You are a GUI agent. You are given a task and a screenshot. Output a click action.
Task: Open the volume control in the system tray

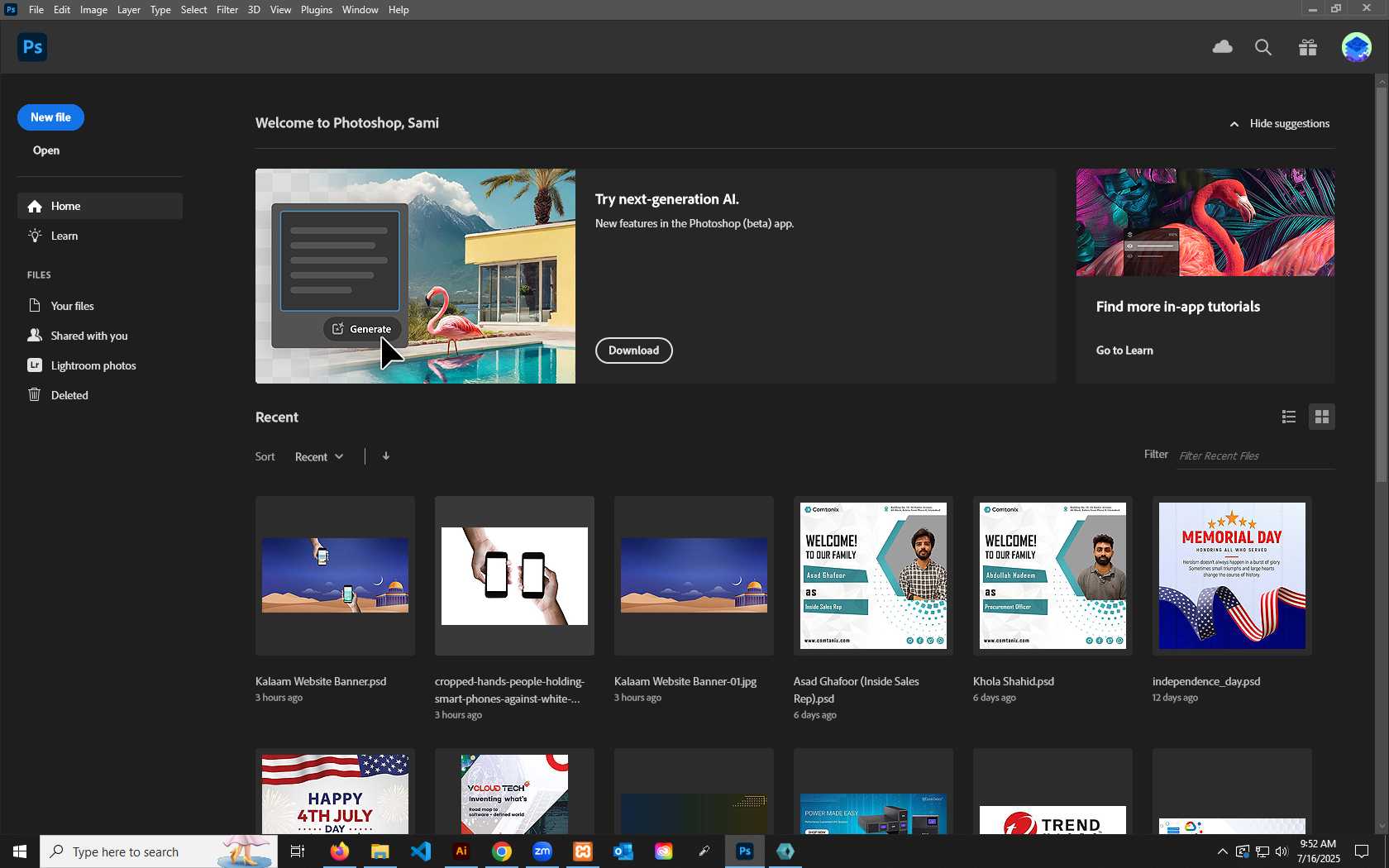[x=1282, y=851]
